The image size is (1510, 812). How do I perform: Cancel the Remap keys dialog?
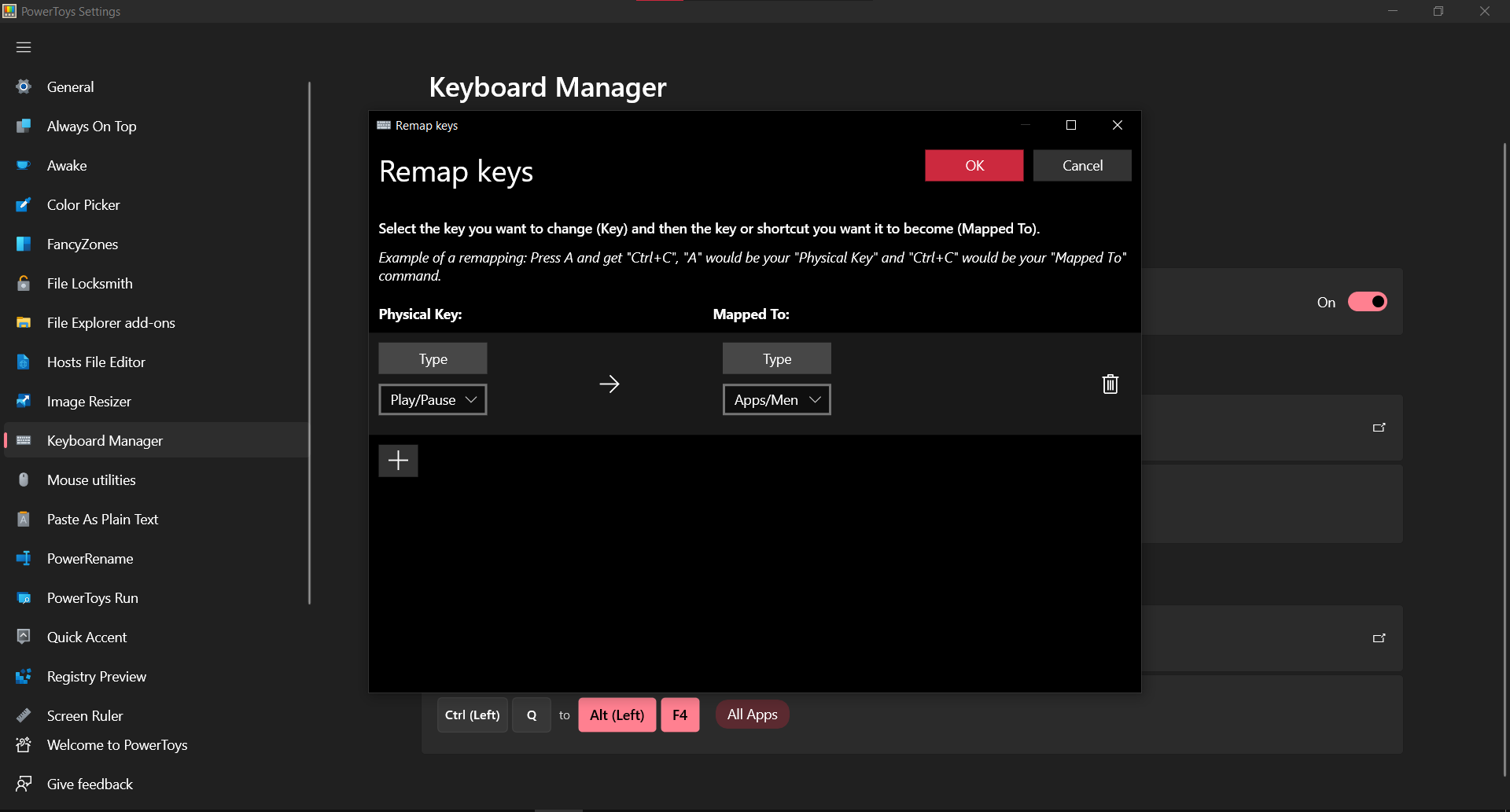(1082, 165)
